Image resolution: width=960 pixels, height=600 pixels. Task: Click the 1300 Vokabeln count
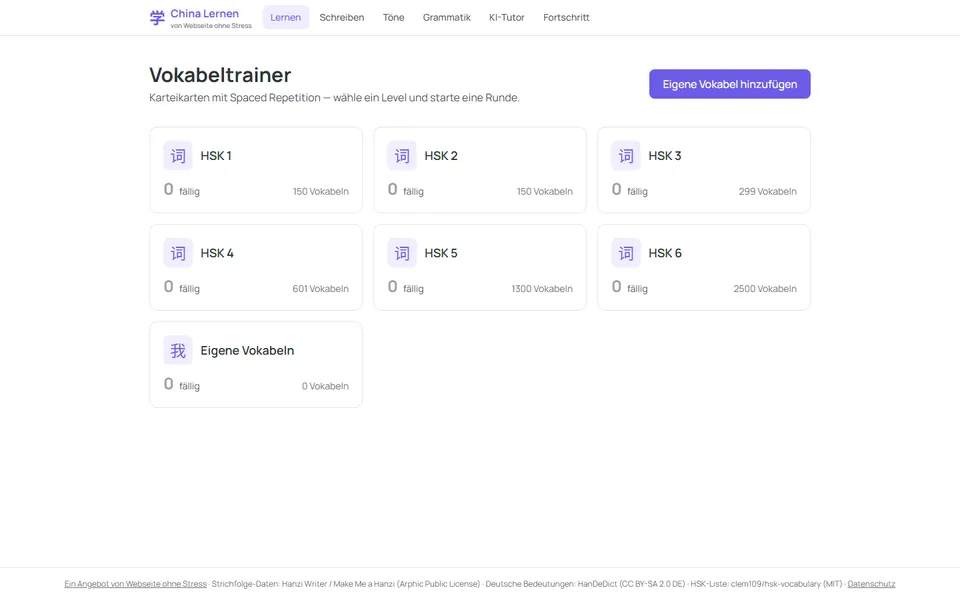click(x=542, y=289)
